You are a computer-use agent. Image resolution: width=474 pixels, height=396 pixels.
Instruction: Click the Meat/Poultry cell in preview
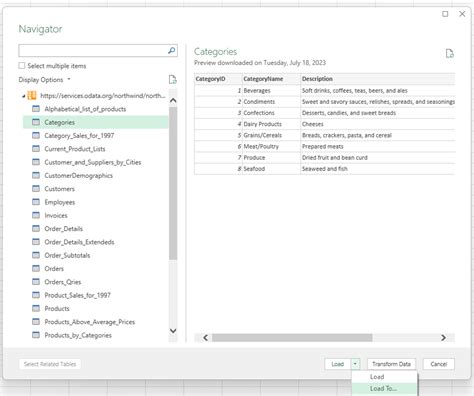pos(271,146)
